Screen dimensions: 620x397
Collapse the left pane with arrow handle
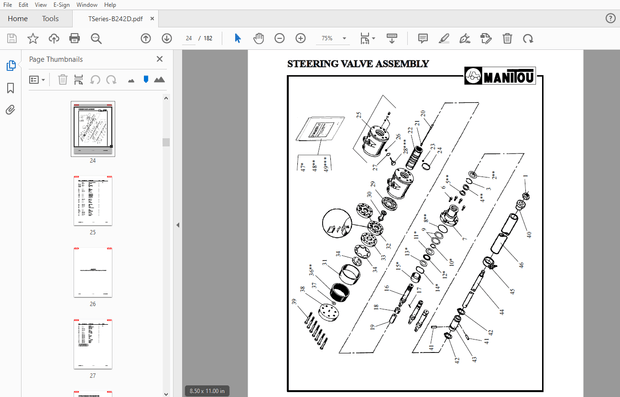coord(178,225)
